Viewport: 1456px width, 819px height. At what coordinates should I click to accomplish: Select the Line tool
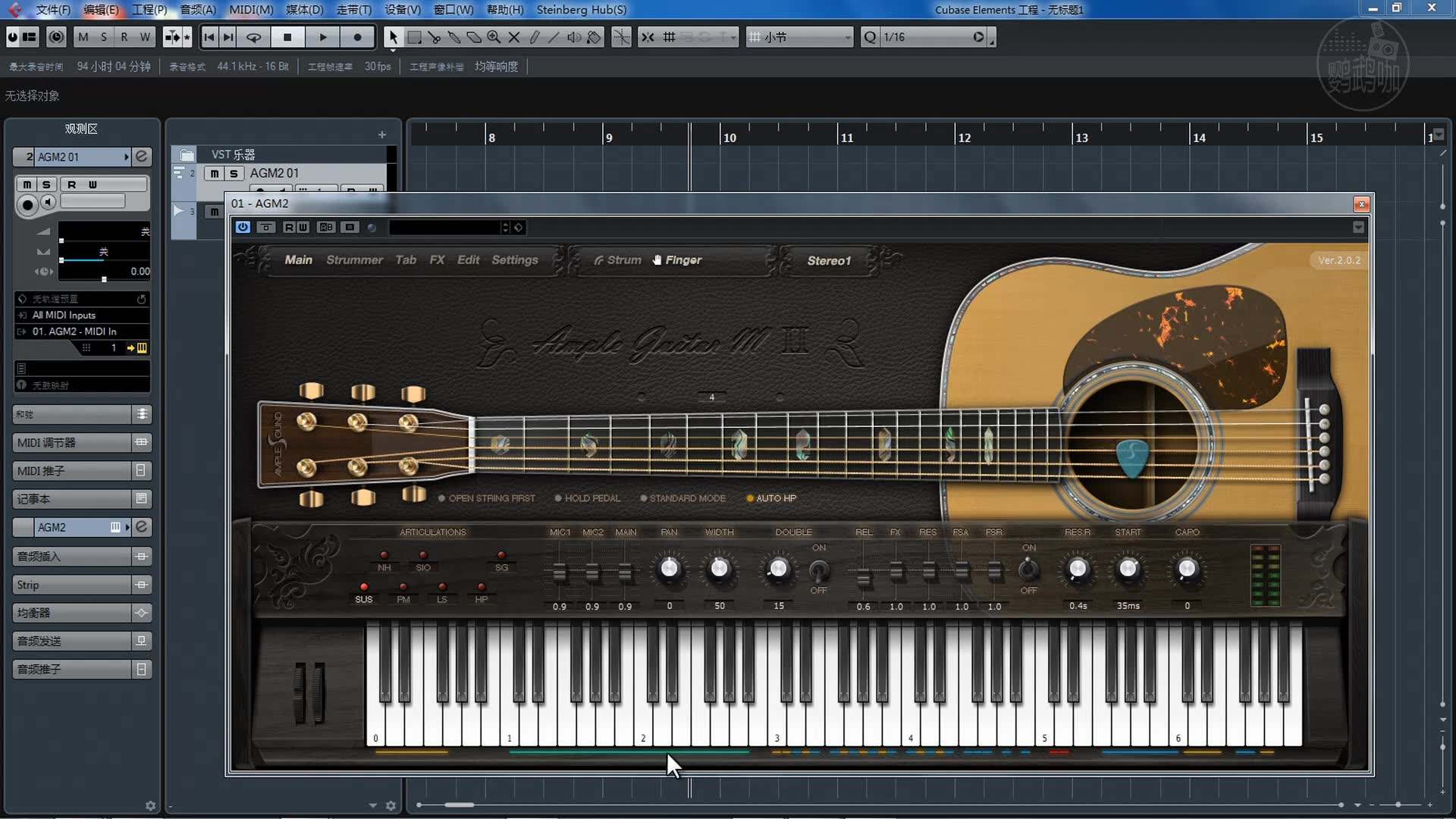click(x=554, y=37)
